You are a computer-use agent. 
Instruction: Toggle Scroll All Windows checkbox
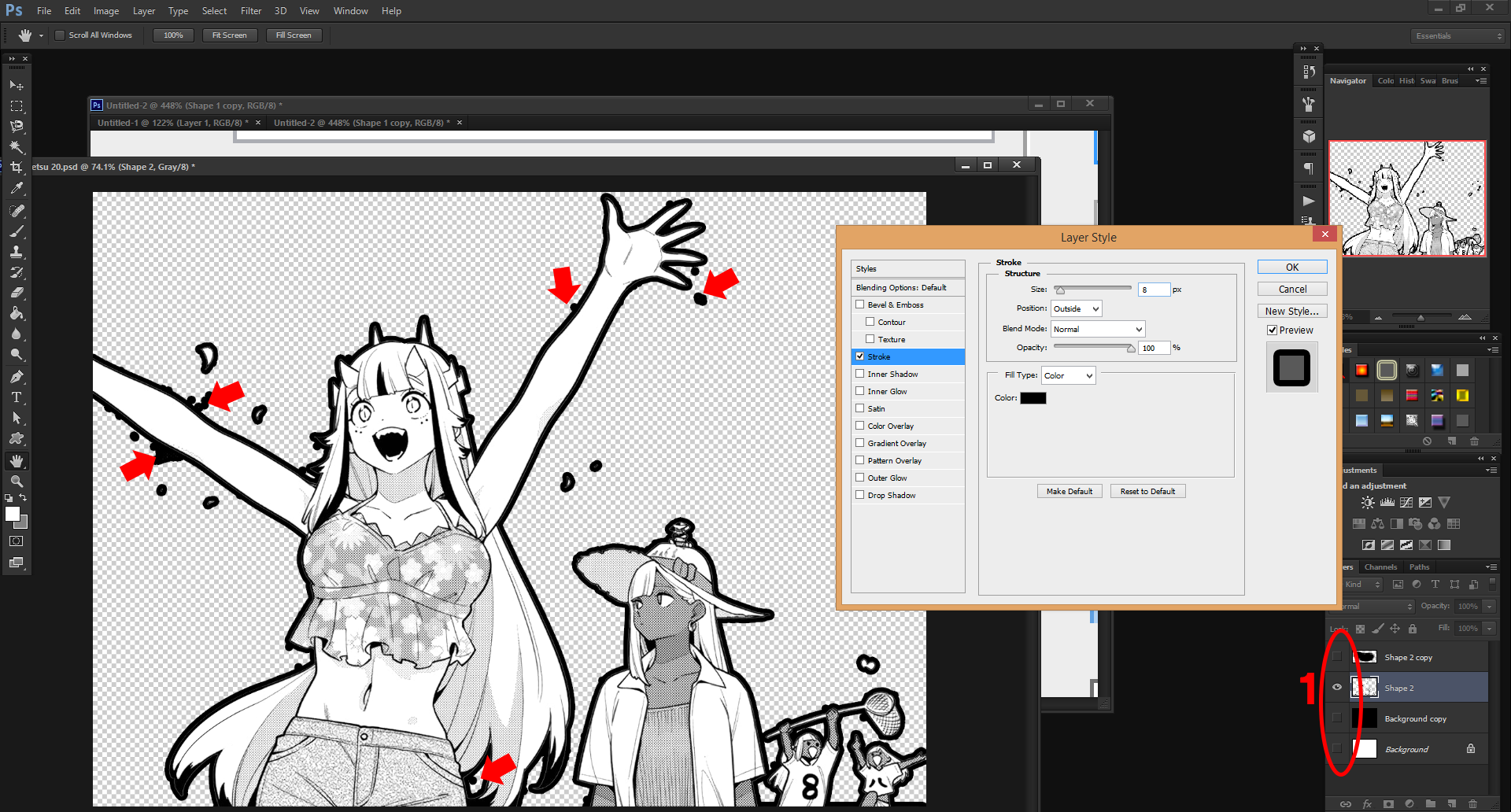point(59,35)
